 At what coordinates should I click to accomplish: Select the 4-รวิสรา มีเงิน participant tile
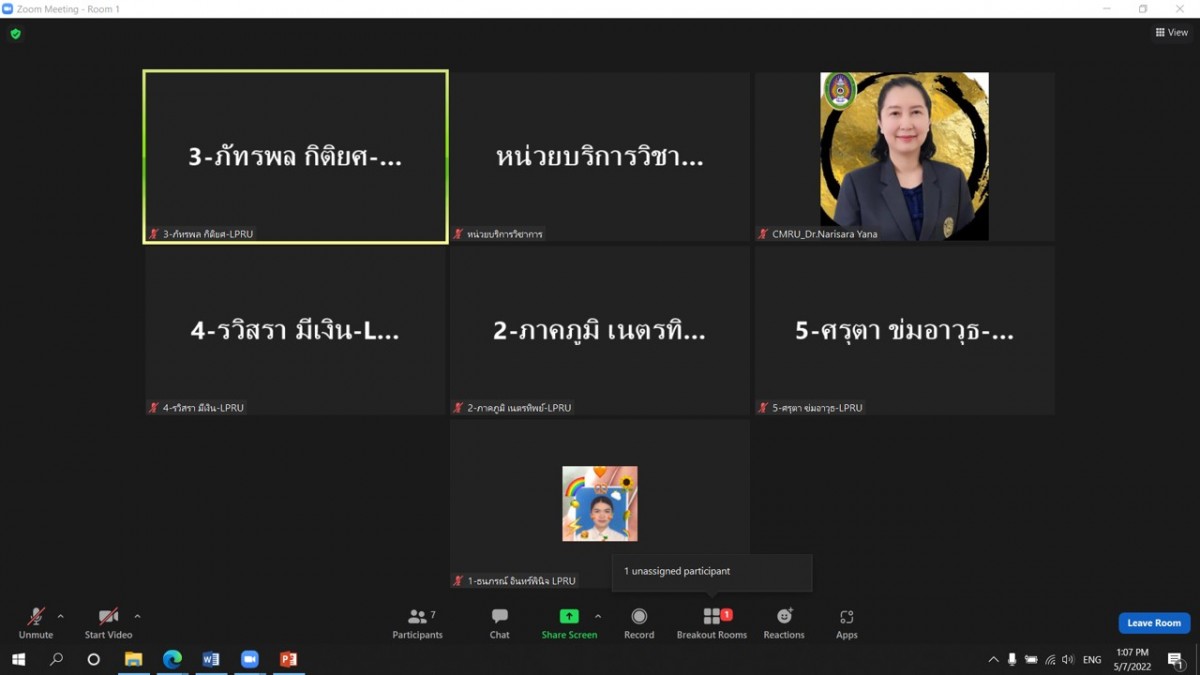[x=295, y=330]
